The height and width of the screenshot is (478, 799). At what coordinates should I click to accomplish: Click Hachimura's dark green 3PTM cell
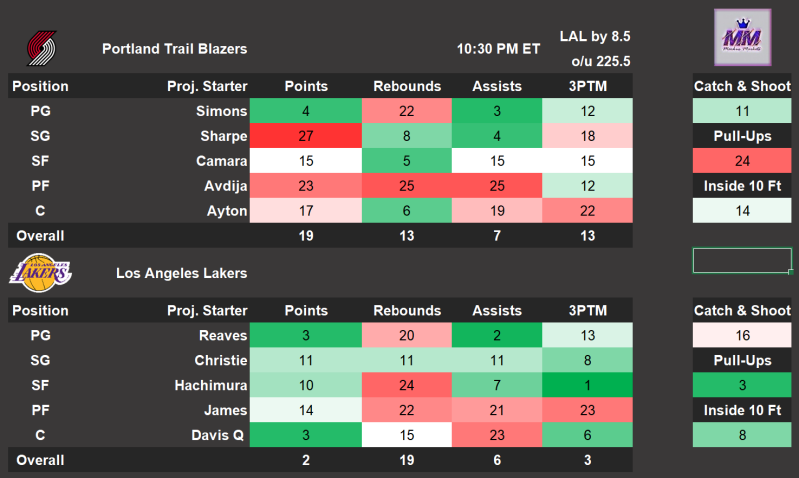coord(586,385)
